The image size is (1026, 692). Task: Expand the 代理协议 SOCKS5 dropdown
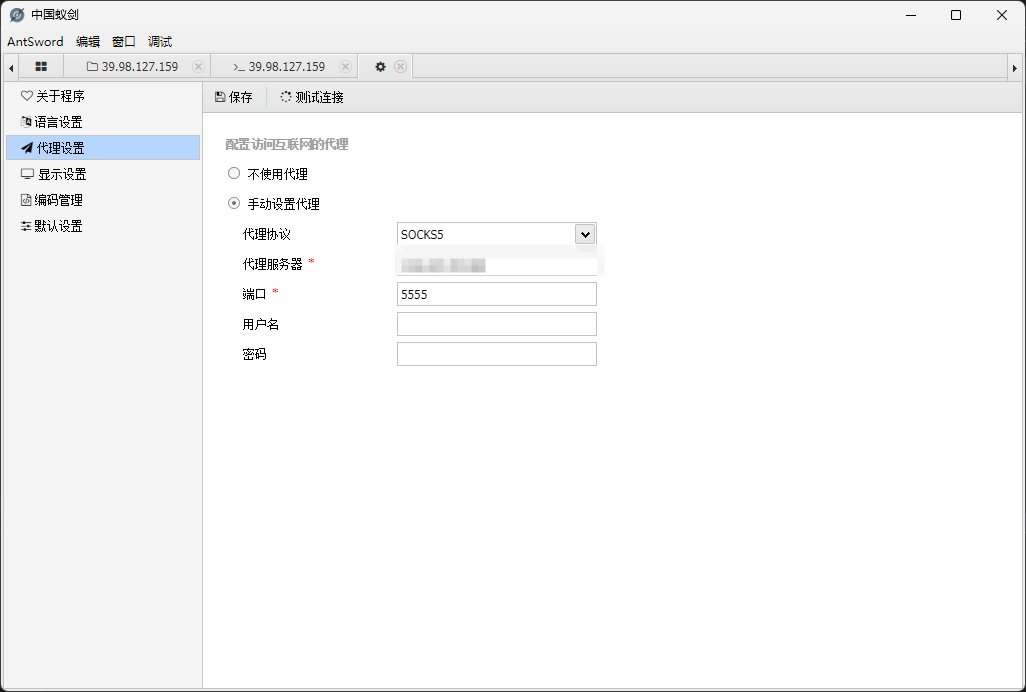(585, 234)
